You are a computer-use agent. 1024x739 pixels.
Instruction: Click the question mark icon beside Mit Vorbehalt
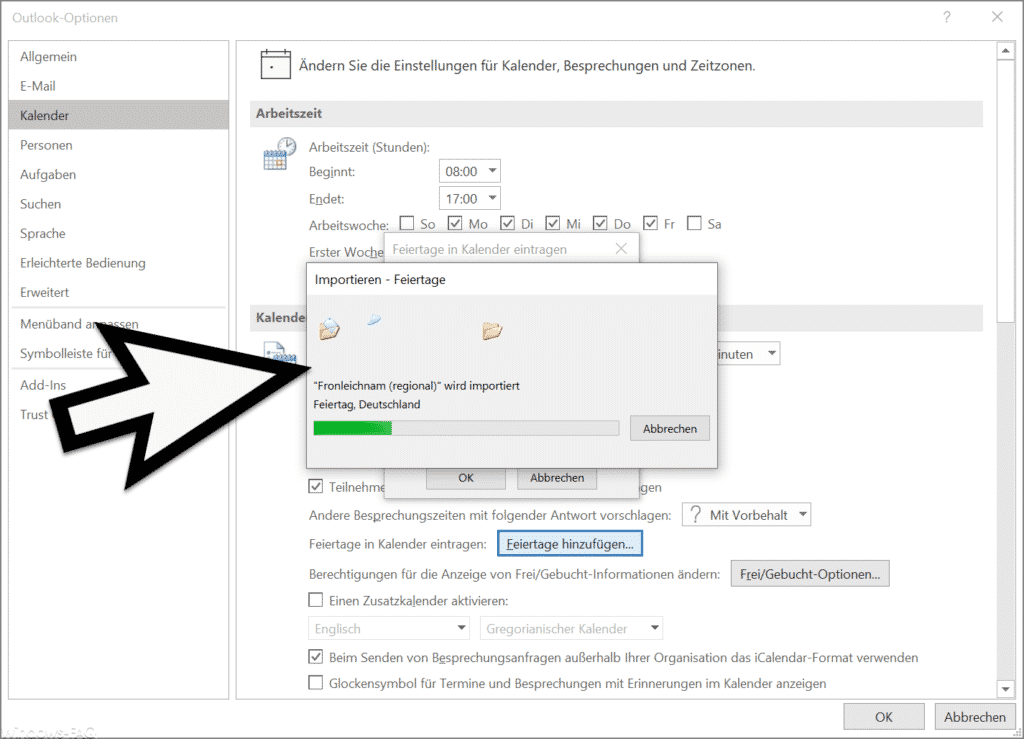click(x=696, y=515)
